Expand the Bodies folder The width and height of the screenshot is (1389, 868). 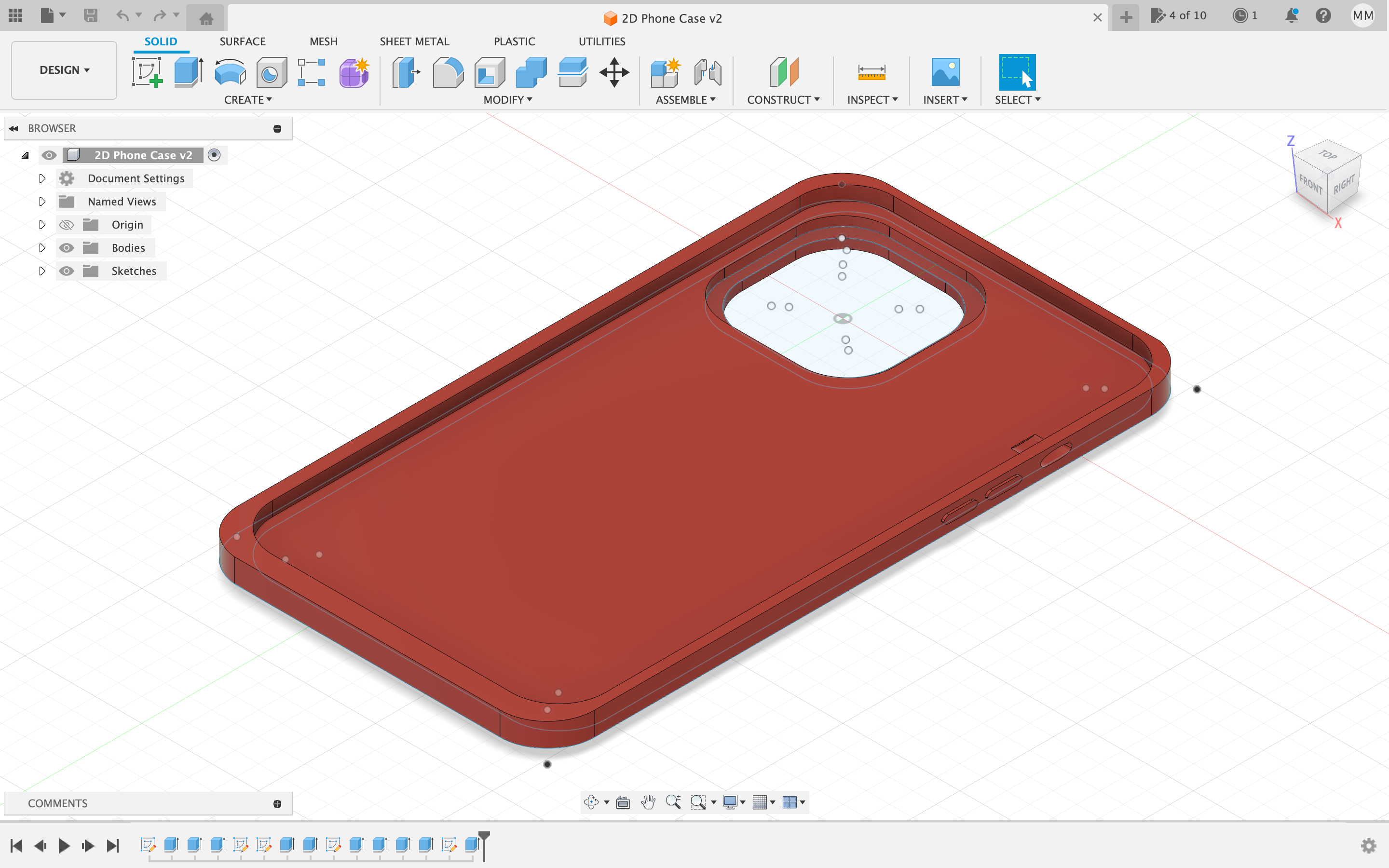pyautogui.click(x=42, y=248)
